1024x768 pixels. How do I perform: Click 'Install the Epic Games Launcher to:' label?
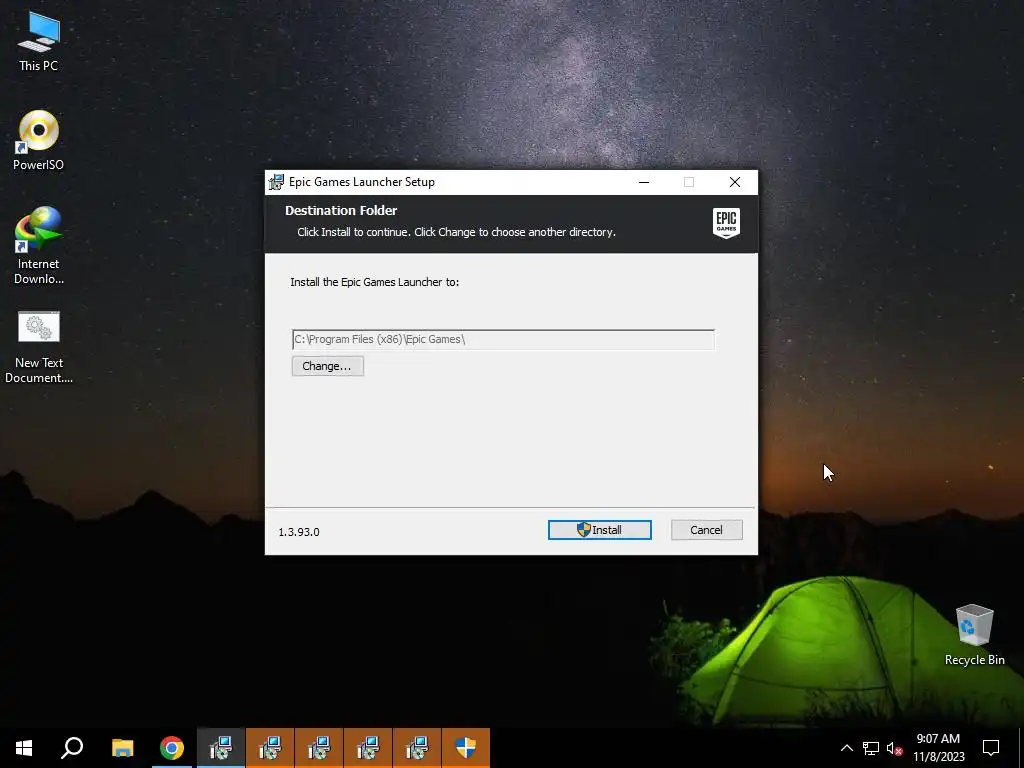(375, 282)
